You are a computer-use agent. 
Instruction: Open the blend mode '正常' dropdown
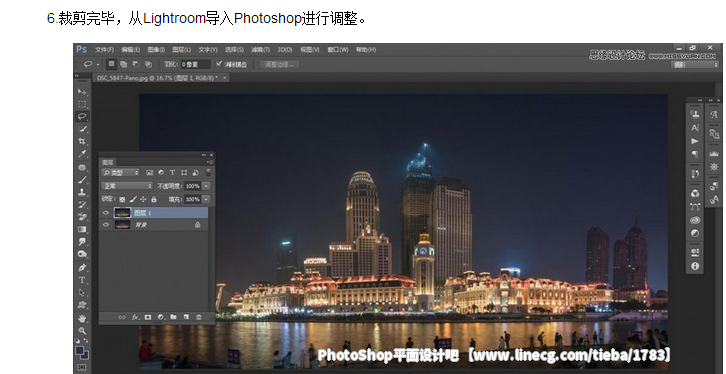pos(127,186)
